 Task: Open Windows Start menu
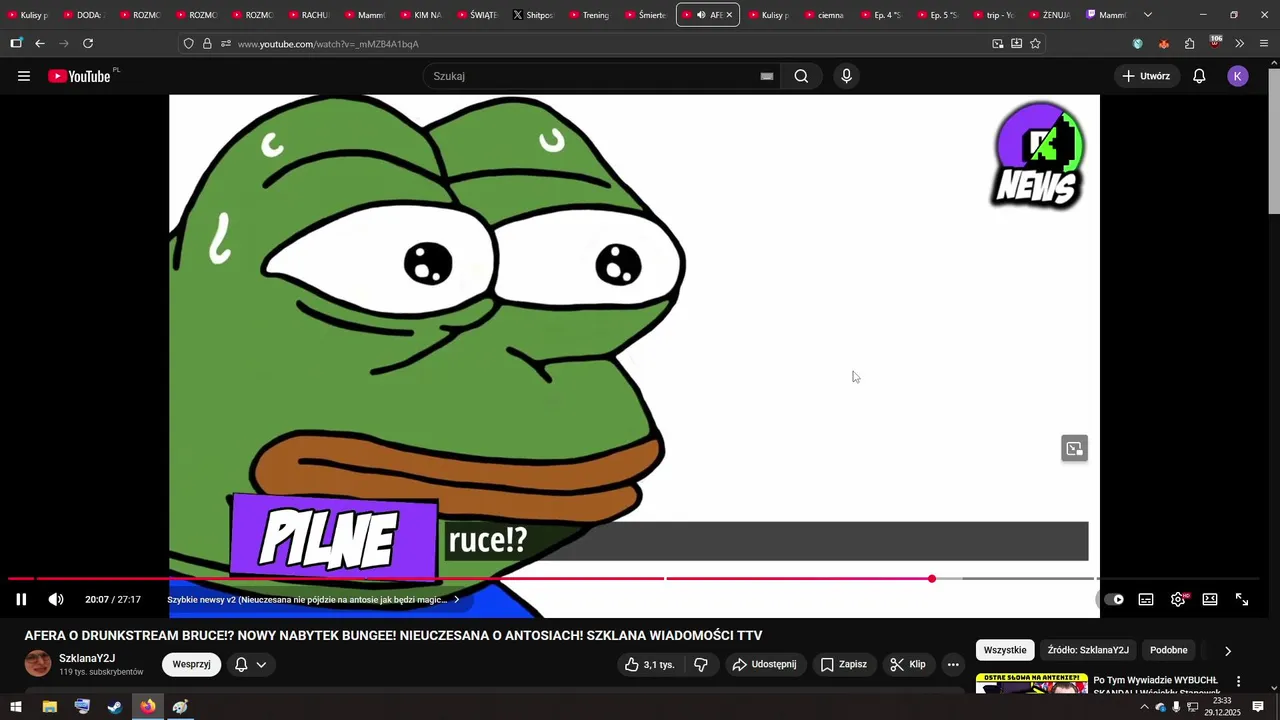pos(15,707)
